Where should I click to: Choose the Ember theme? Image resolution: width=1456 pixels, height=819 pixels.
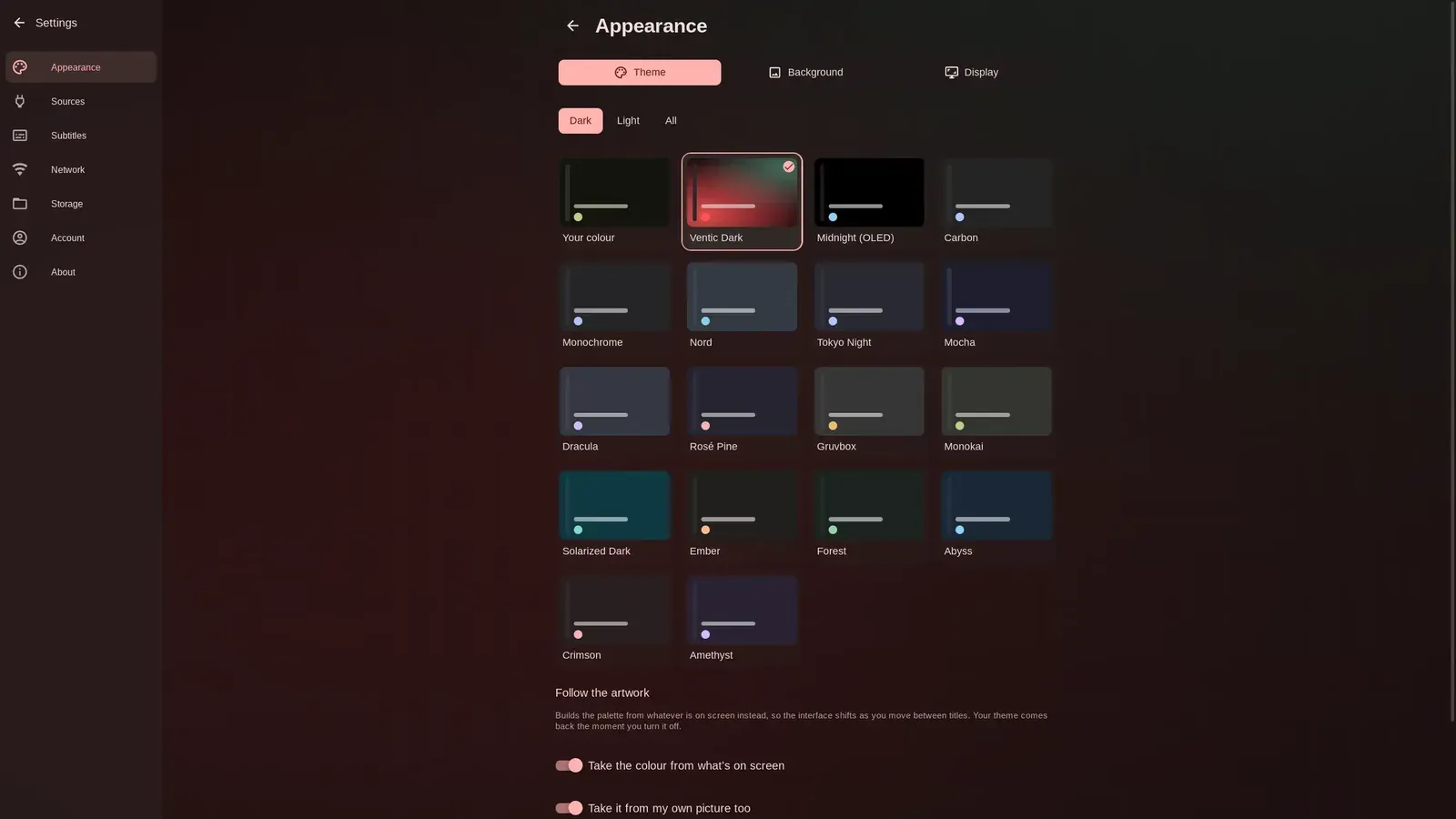742,514
